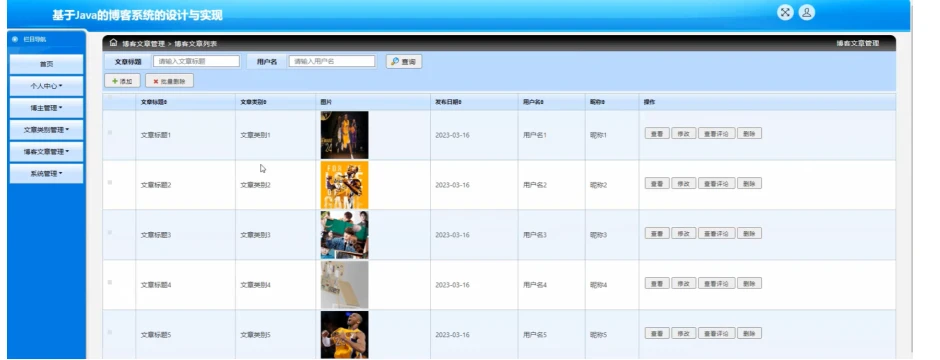Click the 查询 search button
Screen dimensions: 940x360
pyautogui.click(x=404, y=62)
